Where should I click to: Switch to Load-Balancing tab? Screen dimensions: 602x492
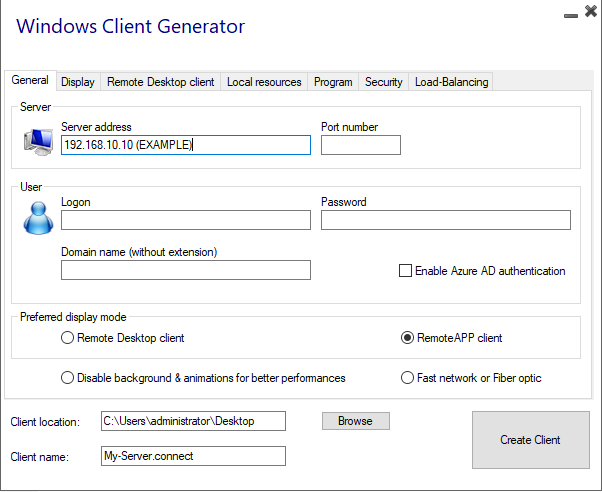tap(451, 82)
